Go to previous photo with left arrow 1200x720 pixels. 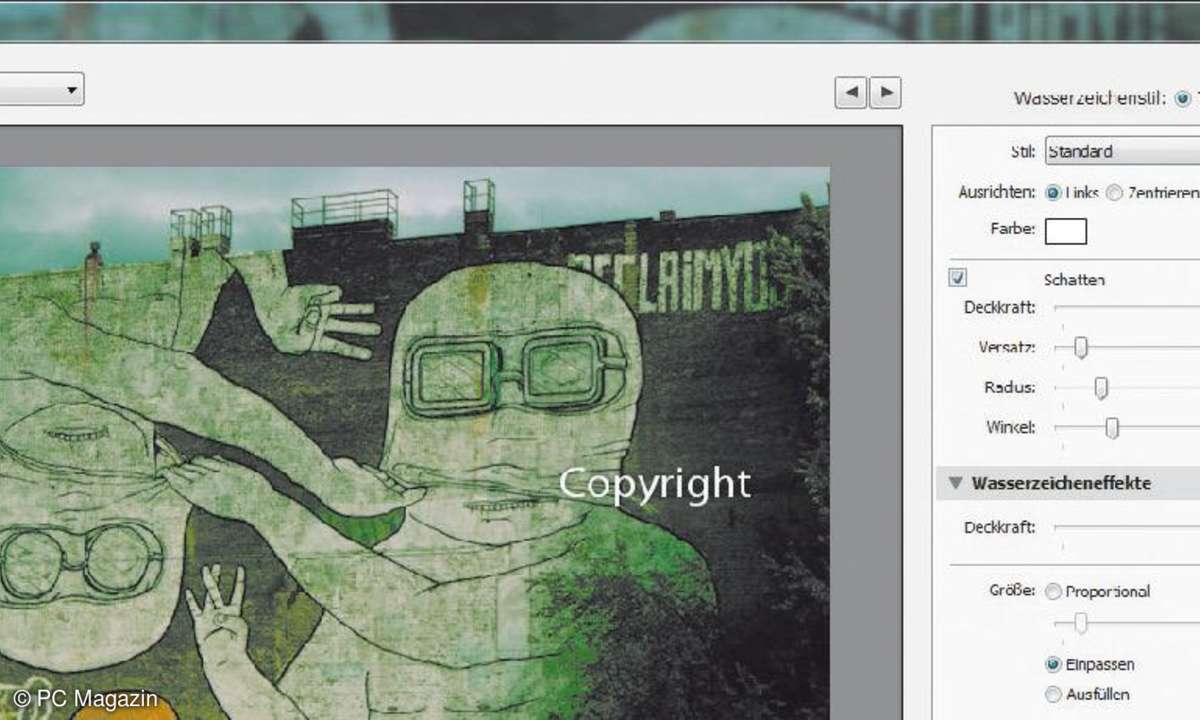[851, 93]
